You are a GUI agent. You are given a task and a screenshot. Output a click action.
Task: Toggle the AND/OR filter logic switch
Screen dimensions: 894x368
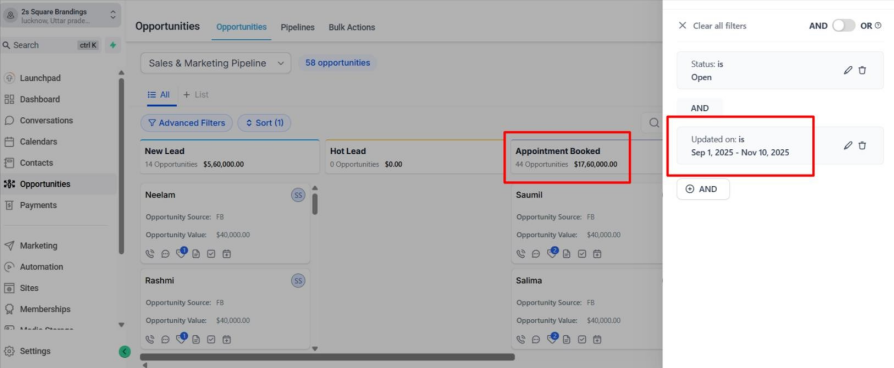click(843, 26)
